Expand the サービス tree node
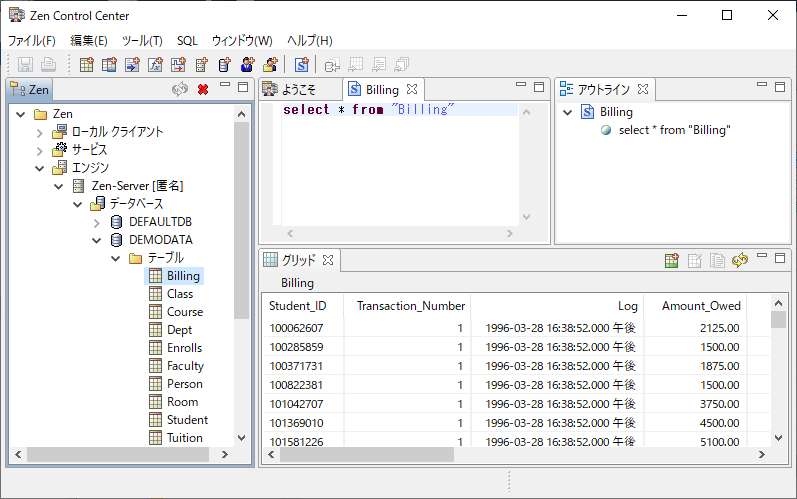 40,150
